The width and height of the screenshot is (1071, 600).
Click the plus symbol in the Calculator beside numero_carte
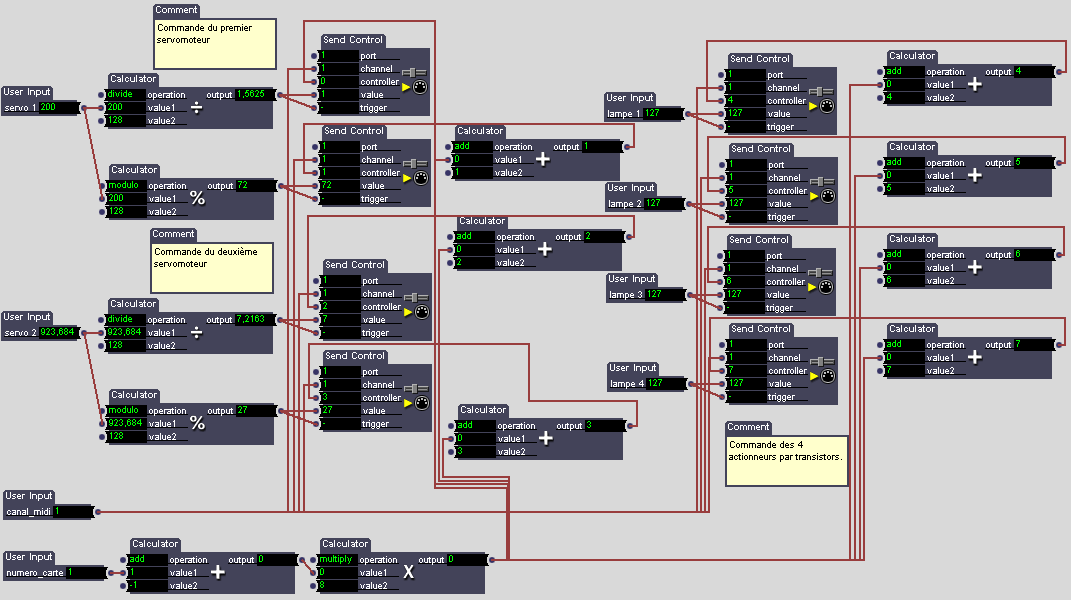(218, 573)
